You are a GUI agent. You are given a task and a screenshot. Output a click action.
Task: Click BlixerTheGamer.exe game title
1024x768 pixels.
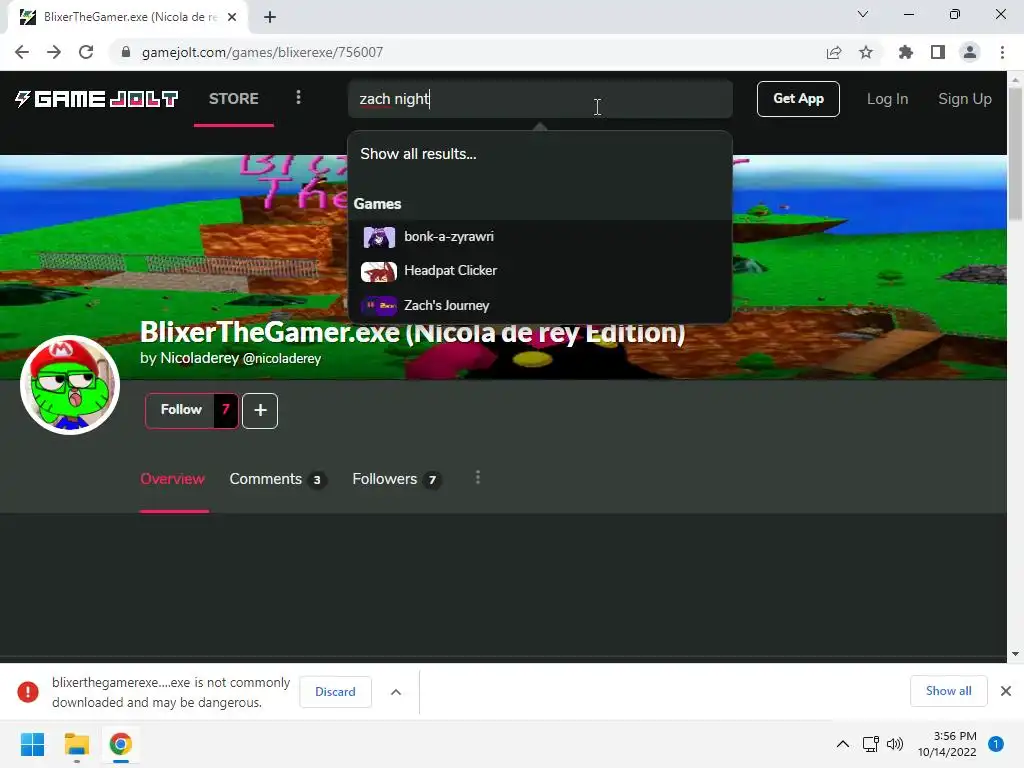[x=413, y=332]
